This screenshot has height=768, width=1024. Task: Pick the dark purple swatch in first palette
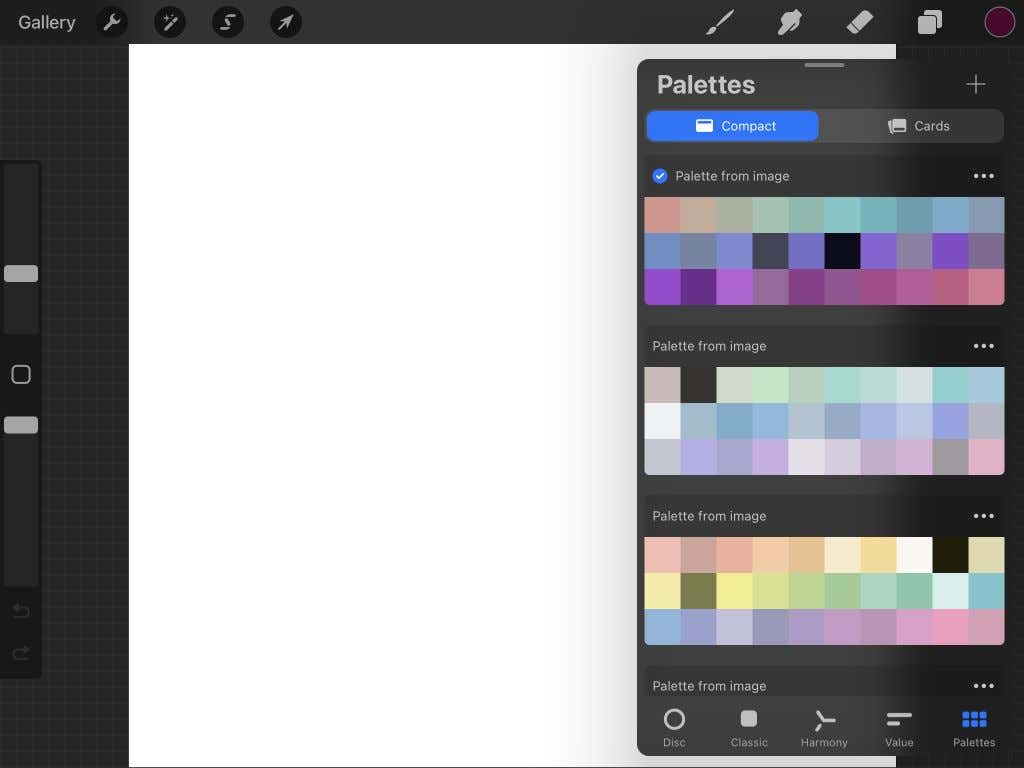coord(698,287)
